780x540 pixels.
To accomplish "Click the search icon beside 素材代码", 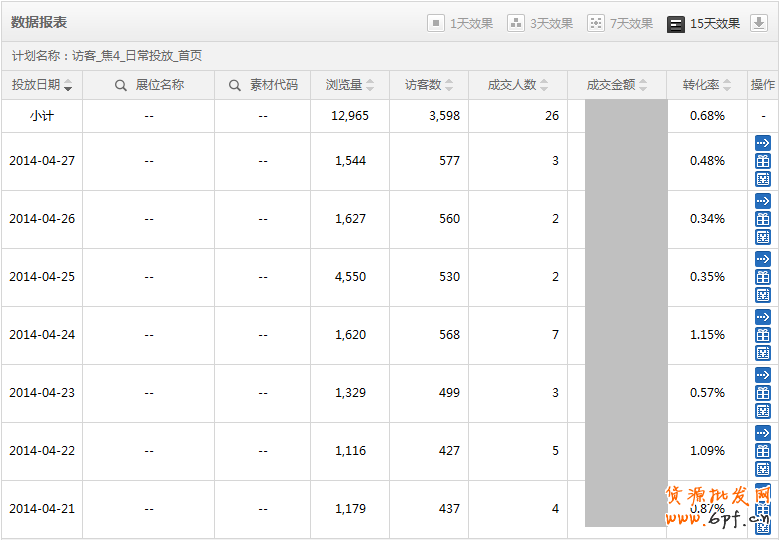I will point(235,86).
